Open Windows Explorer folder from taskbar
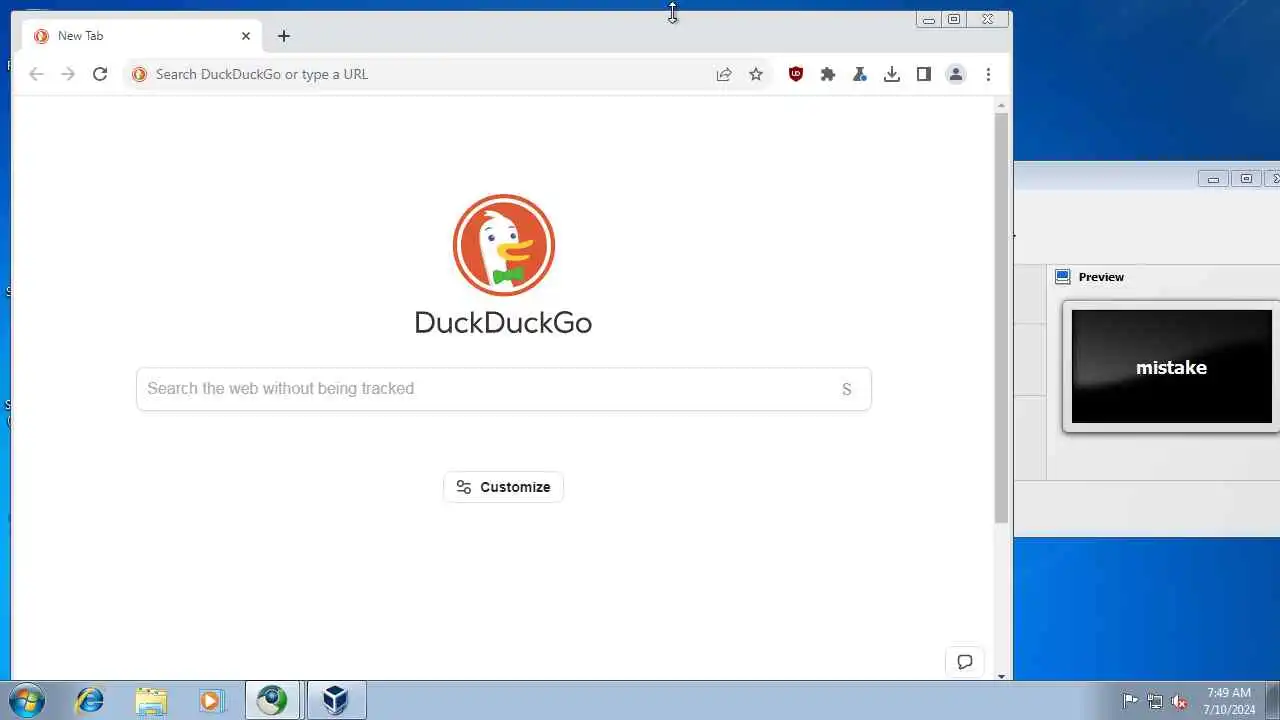The width and height of the screenshot is (1280, 720). tap(151, 700)
